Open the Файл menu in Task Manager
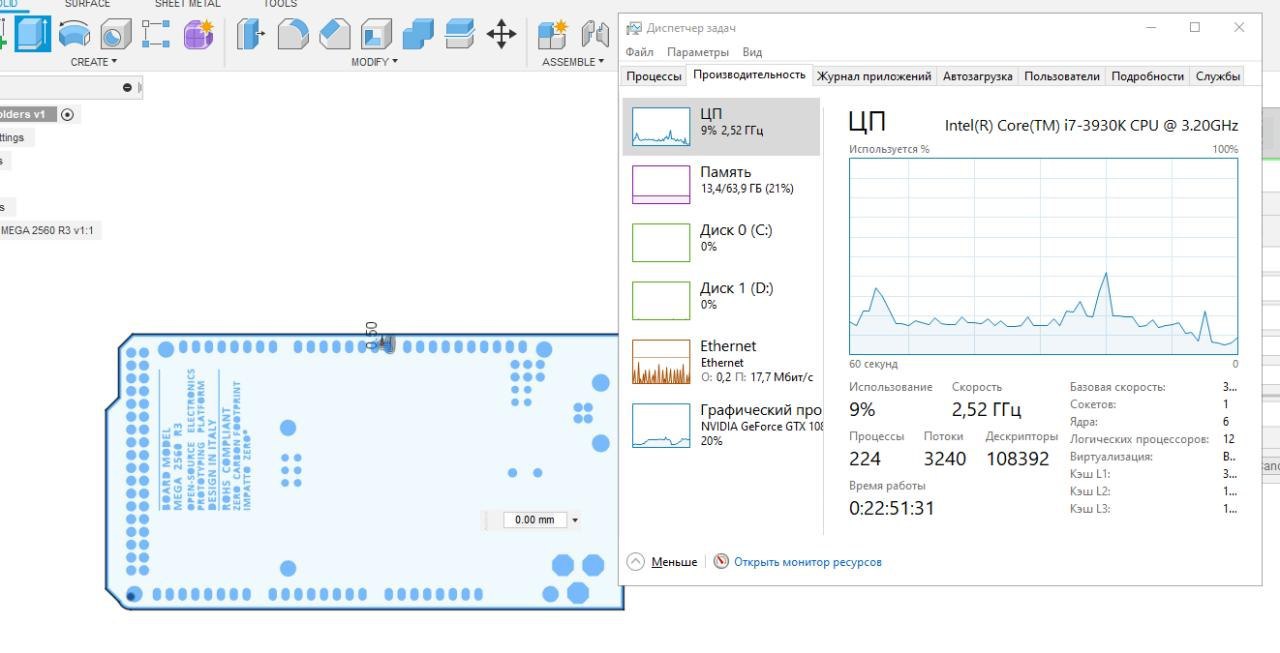The image size is (1280, 653). tap(640, 52)
